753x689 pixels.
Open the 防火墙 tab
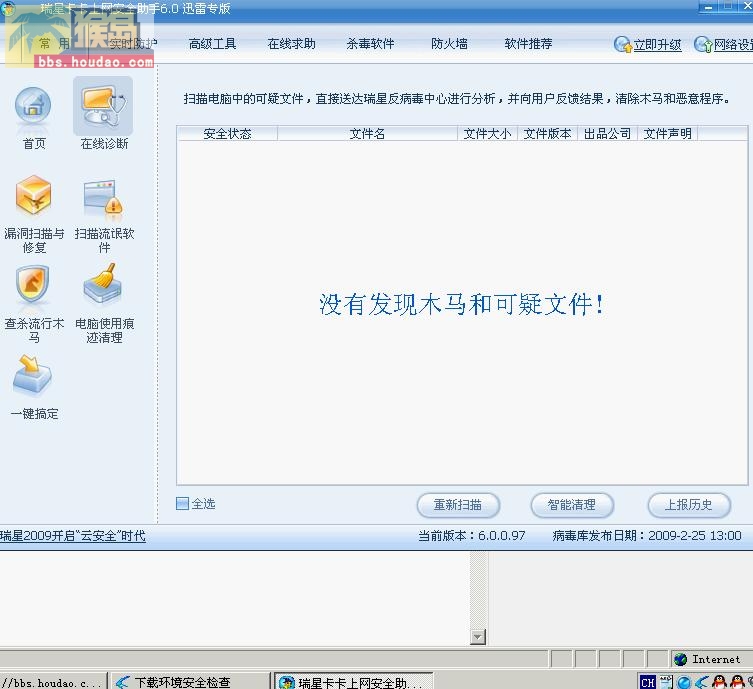pos(449,44)
